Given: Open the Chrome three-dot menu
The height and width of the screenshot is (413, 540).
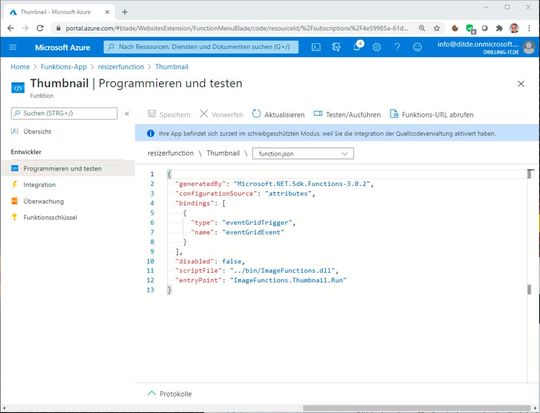Looking at the screenshot, I should (x=529, y=28).
